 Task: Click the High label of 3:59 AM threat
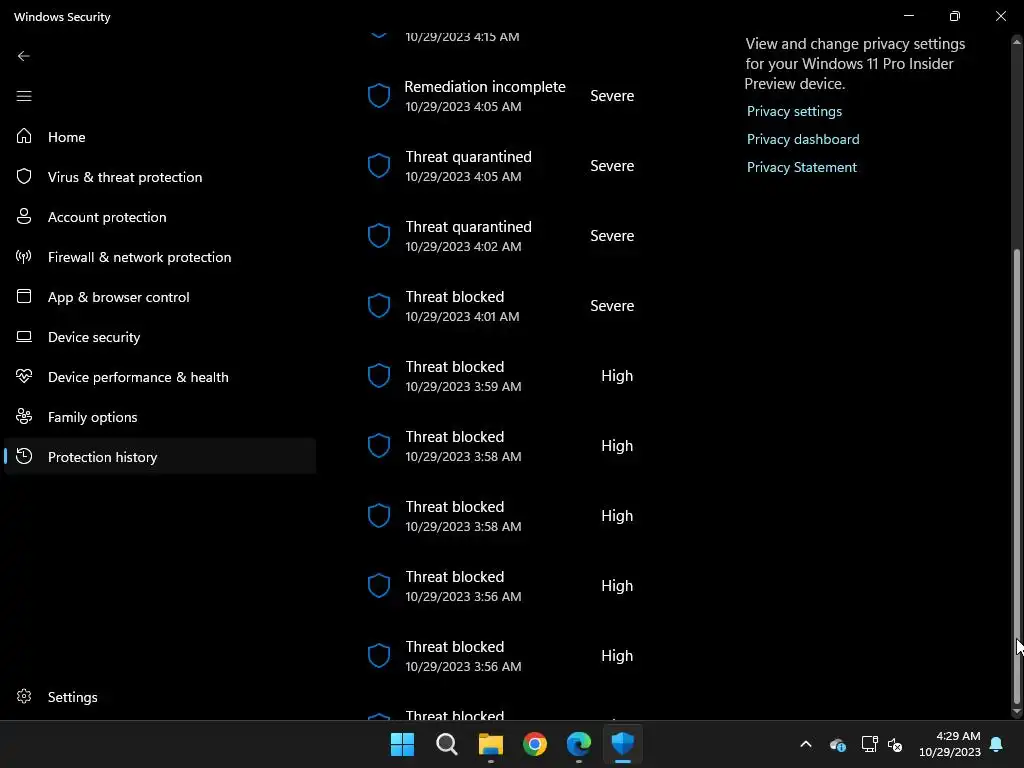pyautogui.click(x=617, y=376)
